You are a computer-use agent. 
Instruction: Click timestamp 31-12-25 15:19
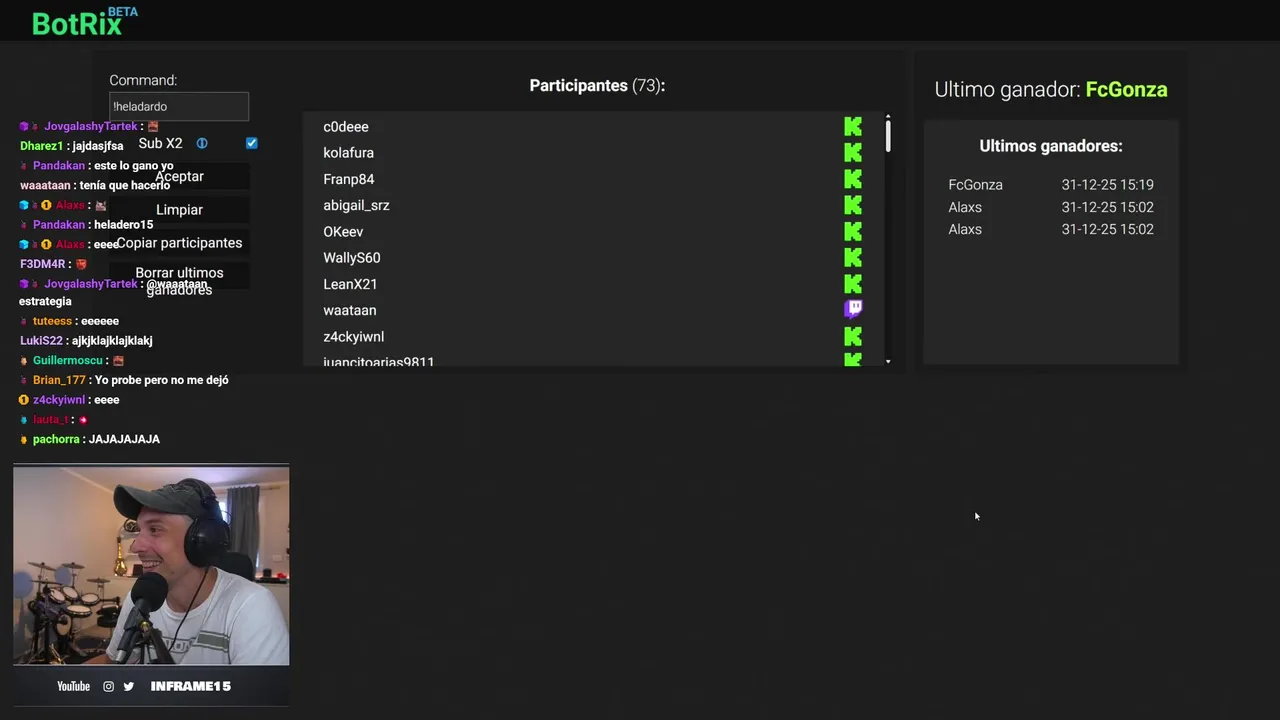coord(1107,185)
